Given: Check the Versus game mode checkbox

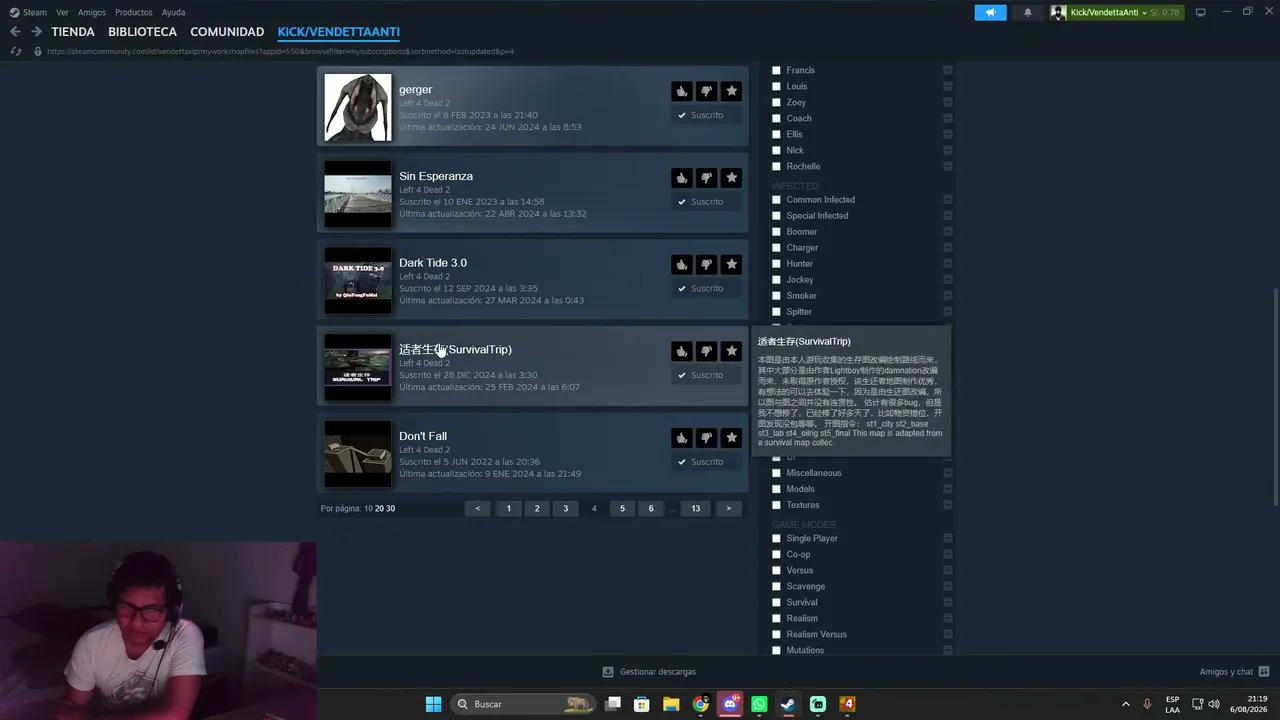Looking at the screenshot, I should click(x=776, y=570).
